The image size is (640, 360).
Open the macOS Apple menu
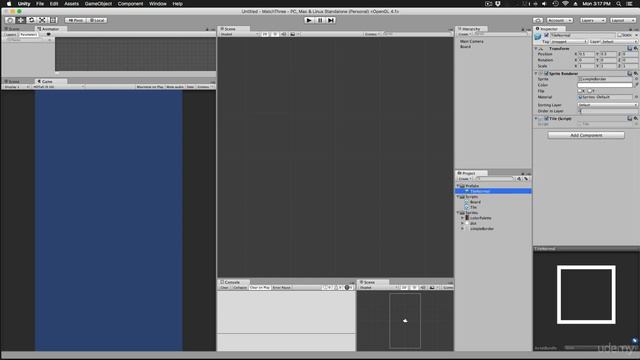coord(9,4)
